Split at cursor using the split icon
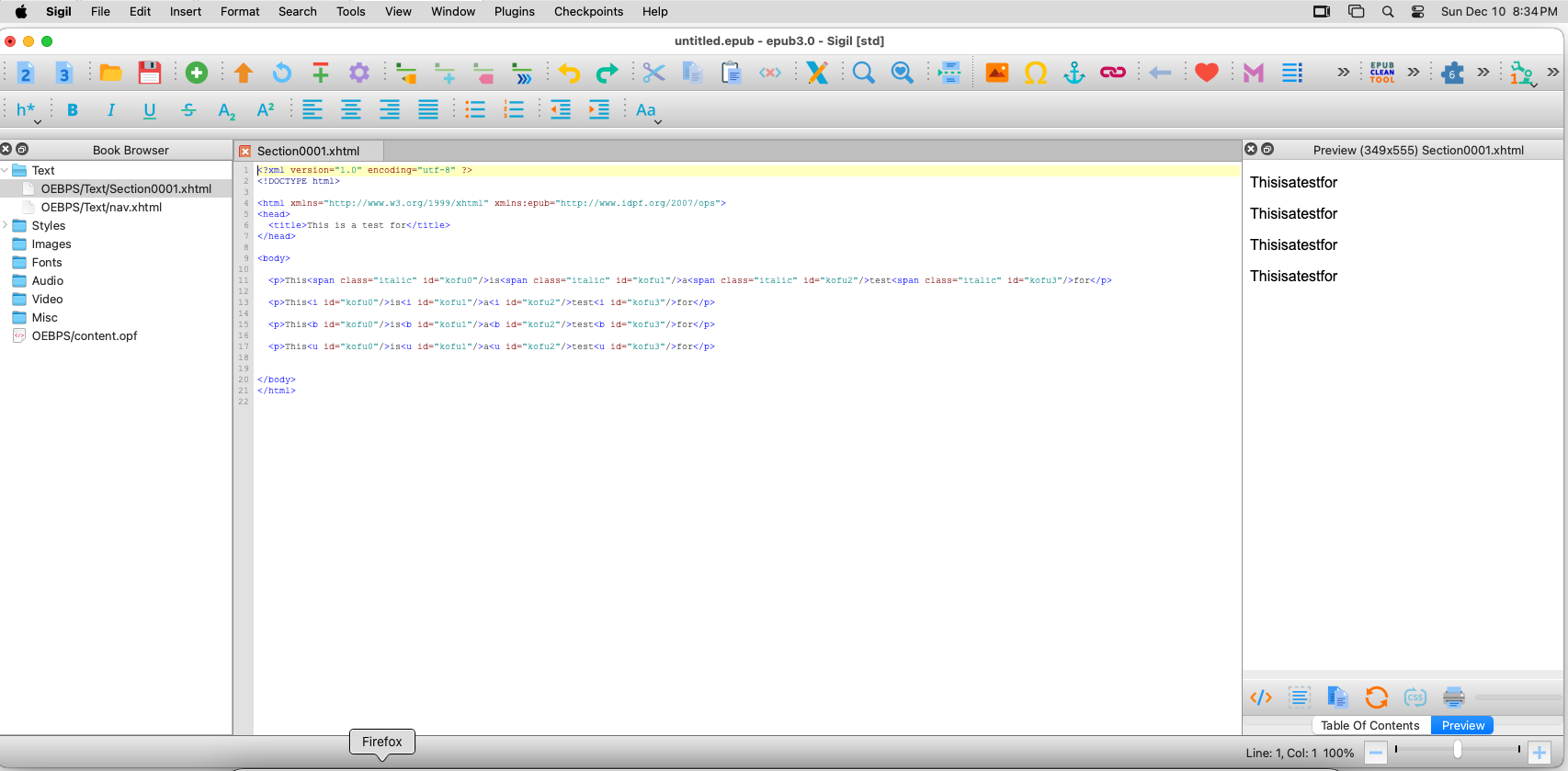 coord(949,73)
